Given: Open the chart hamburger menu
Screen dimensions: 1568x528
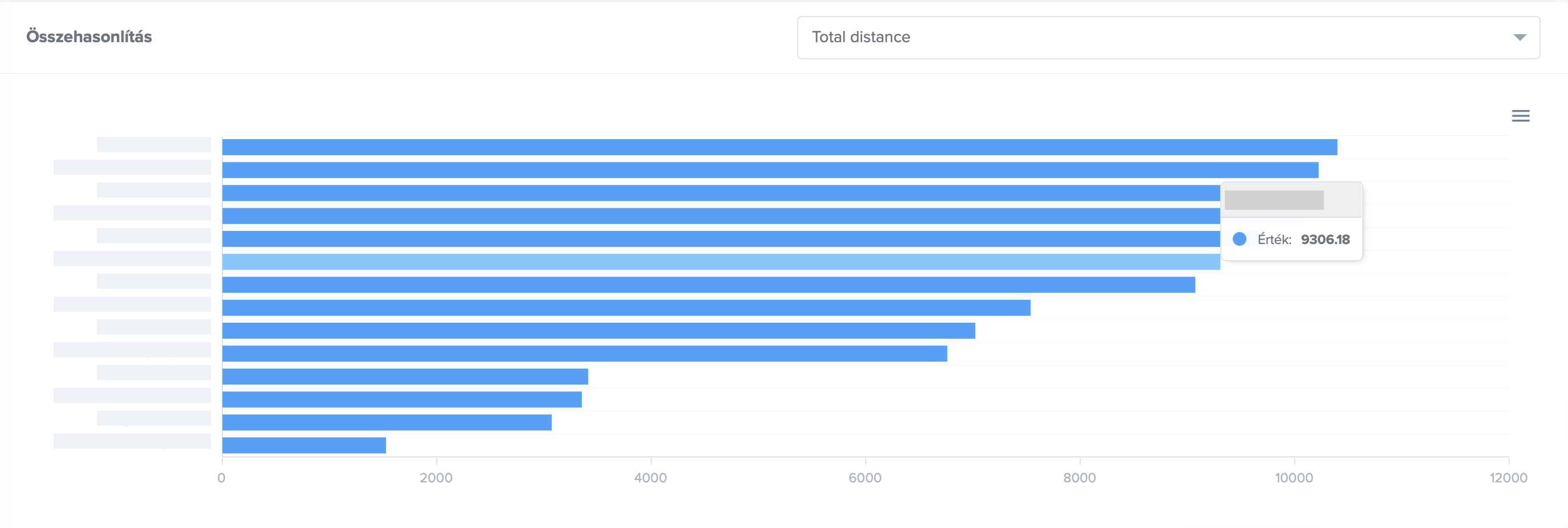Looking at the screenshot, I should (1520, 116).
